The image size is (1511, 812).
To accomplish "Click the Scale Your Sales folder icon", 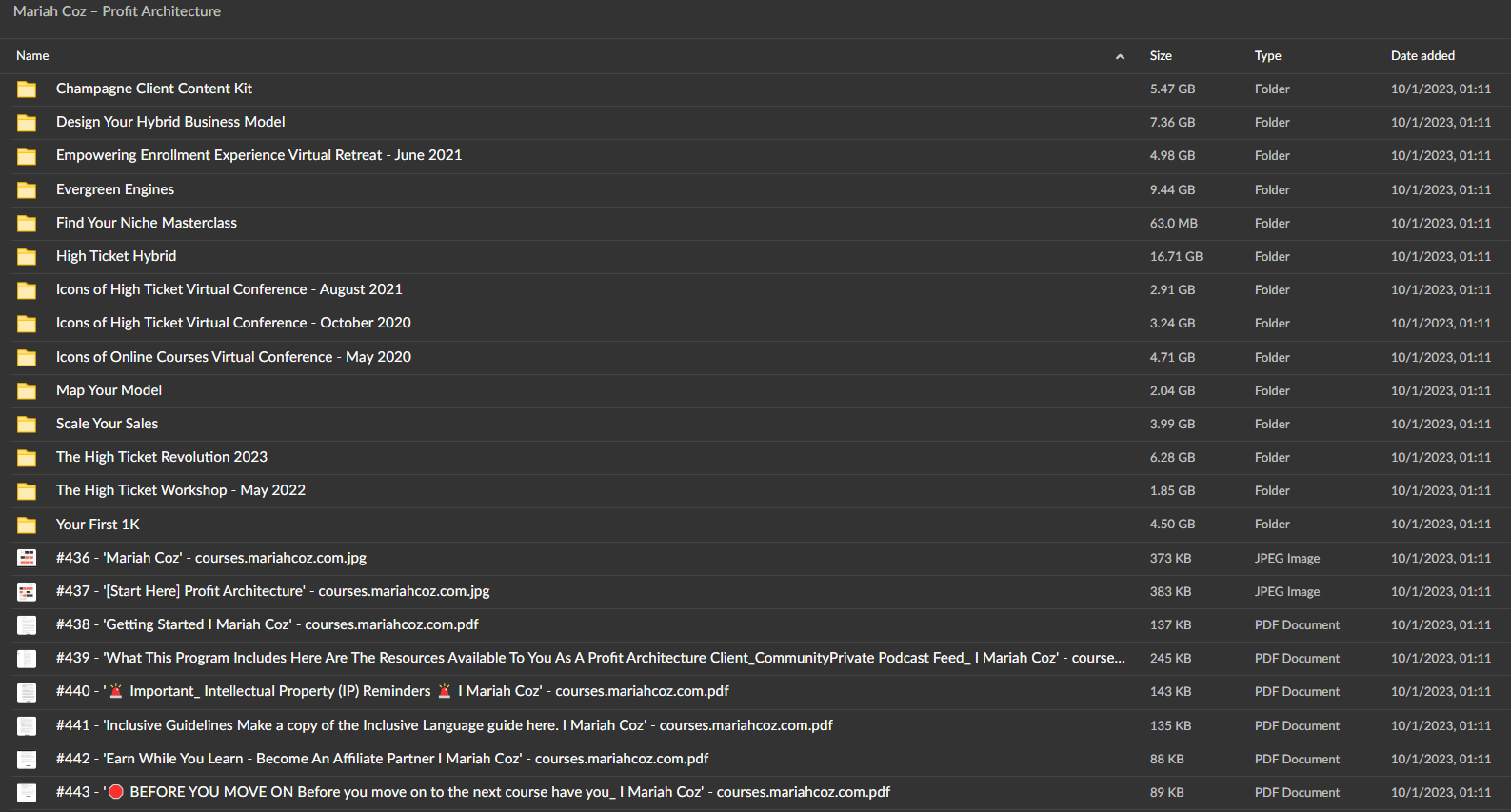I will tap(27, 425).
